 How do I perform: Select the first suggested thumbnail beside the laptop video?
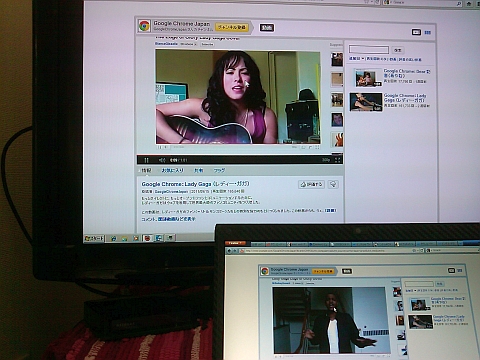[397, 292]
